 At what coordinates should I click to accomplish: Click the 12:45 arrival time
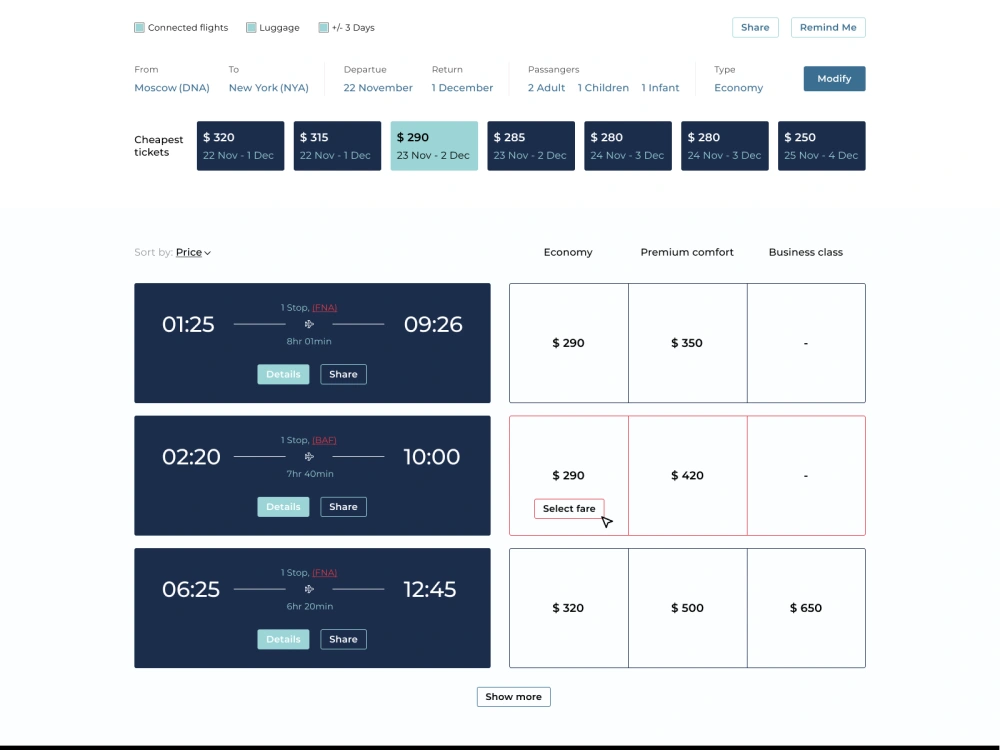[x=430, y=590]
